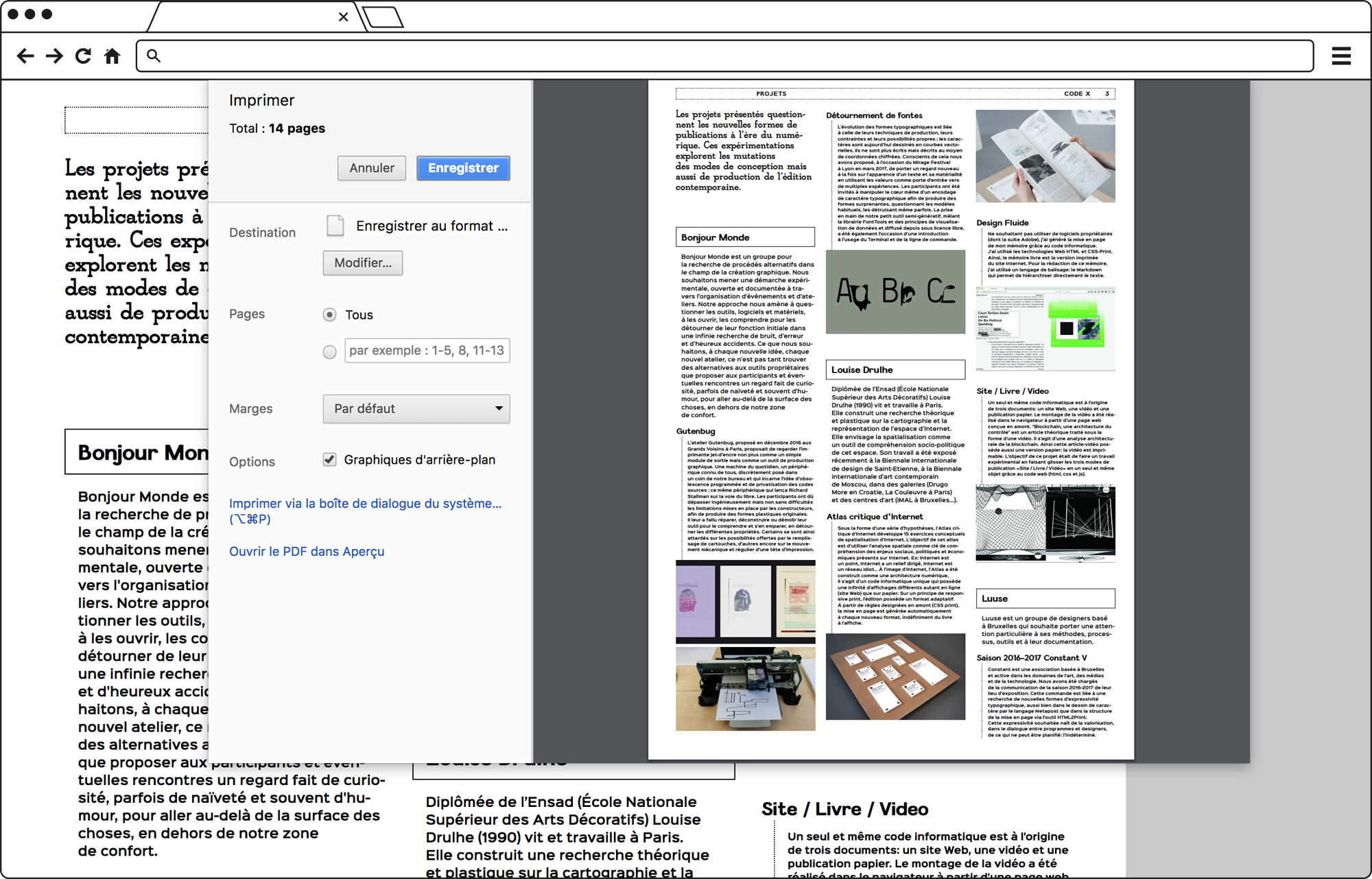Screen dimensions: 1372x879
Task: Reload the page with the refresh icon
Action: pyautogui.click(x=83, y=56)
